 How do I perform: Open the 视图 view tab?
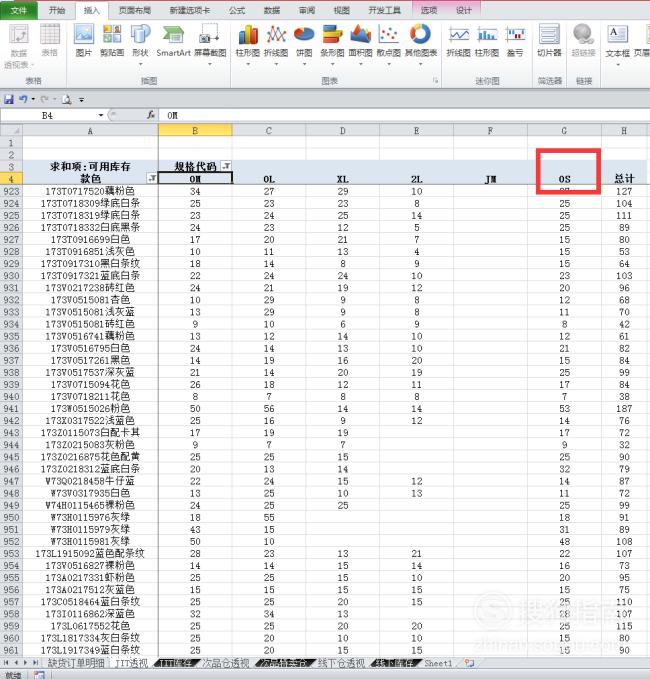(342, 10)
